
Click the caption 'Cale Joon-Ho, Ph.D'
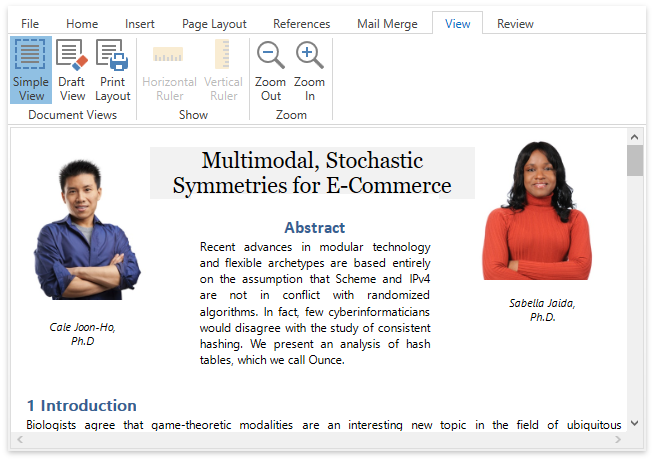pos(83,334)
